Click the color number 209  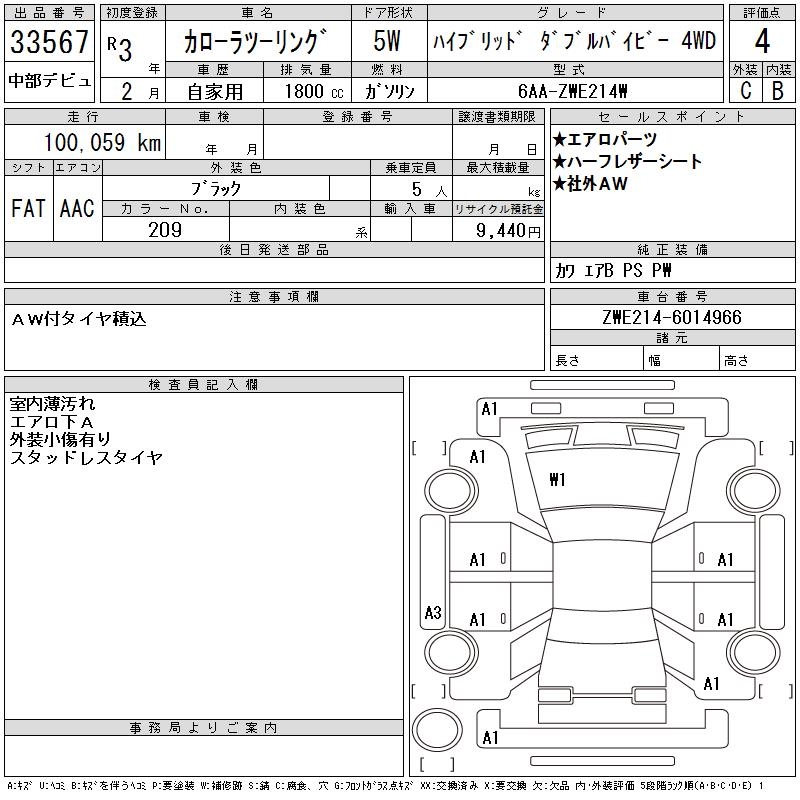click(x=165, y=230)
